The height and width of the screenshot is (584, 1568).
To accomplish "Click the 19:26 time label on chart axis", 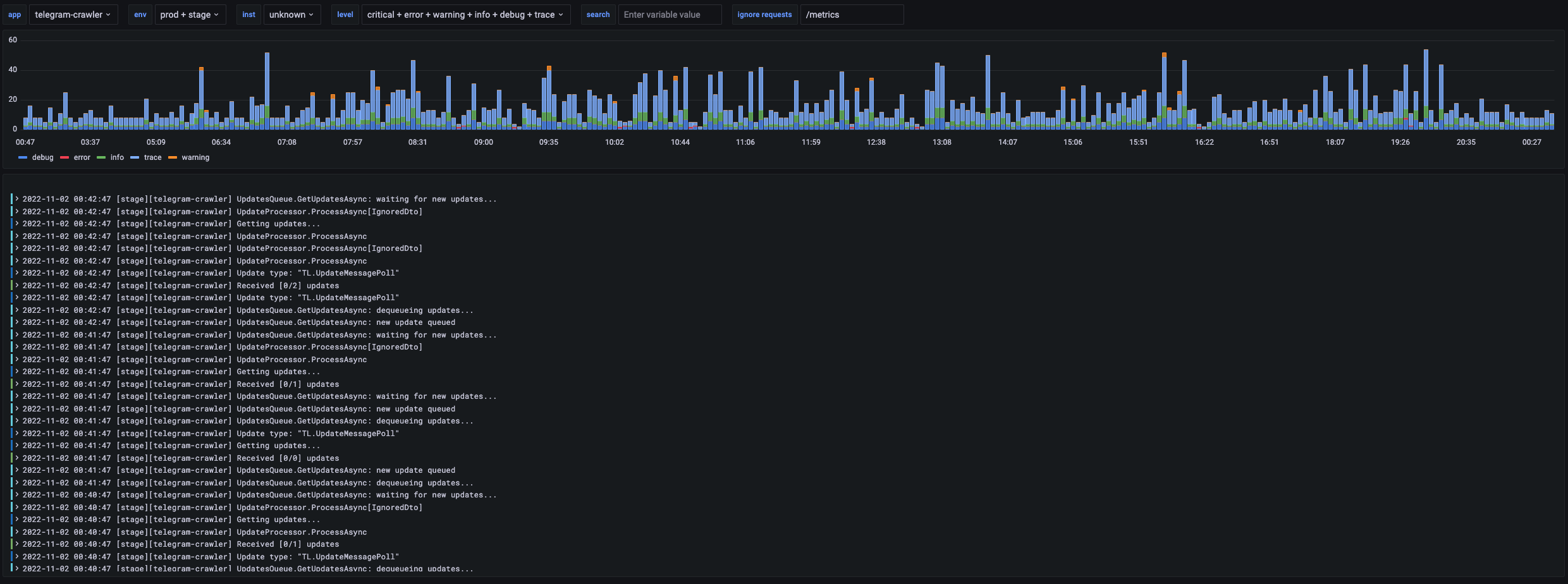I will tap(1400, 142).
